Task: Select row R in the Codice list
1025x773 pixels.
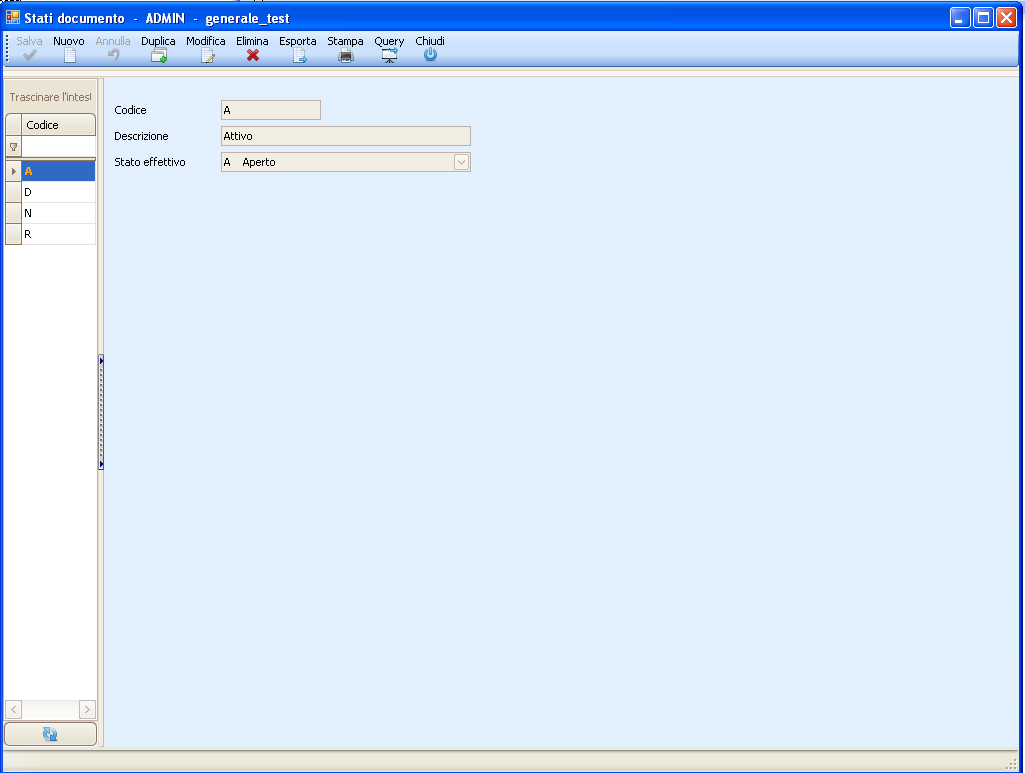Action: click(58, 234)
